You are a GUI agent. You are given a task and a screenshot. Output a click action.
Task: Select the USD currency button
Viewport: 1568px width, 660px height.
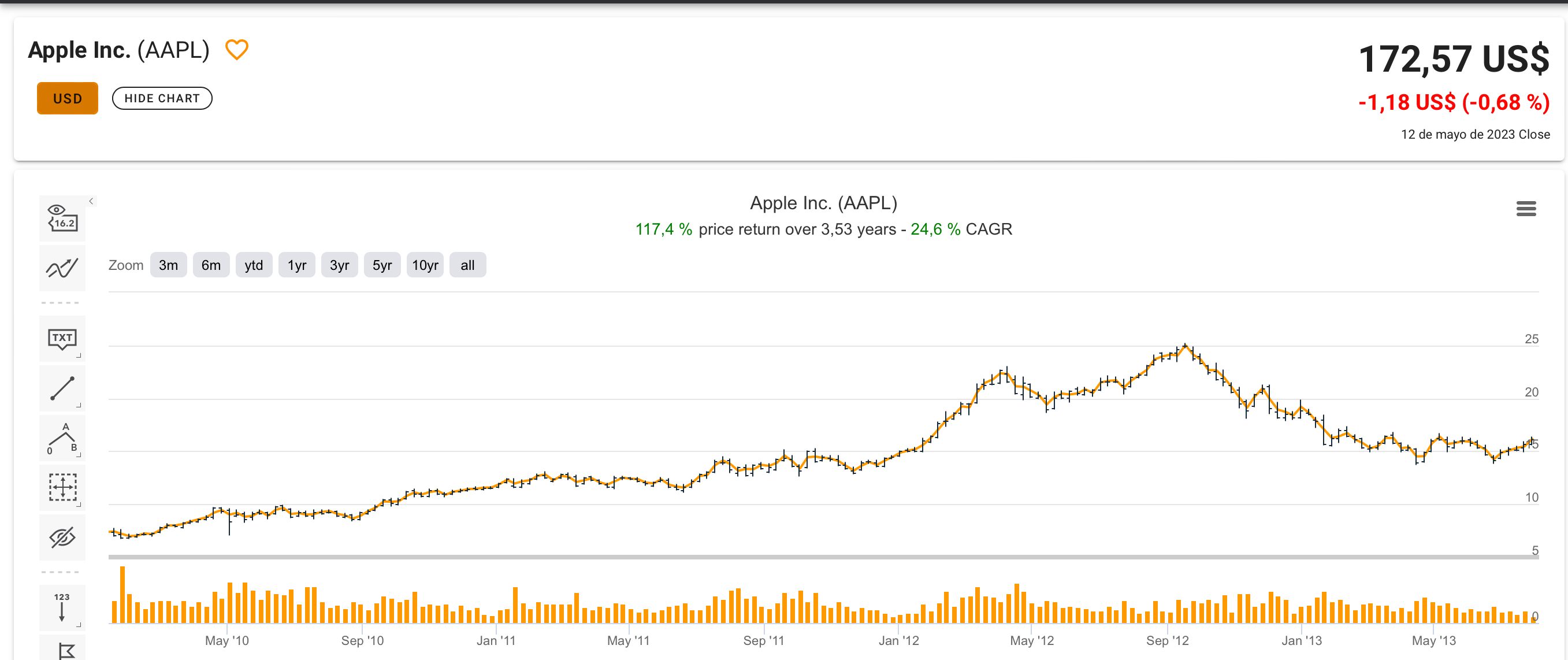68,98
